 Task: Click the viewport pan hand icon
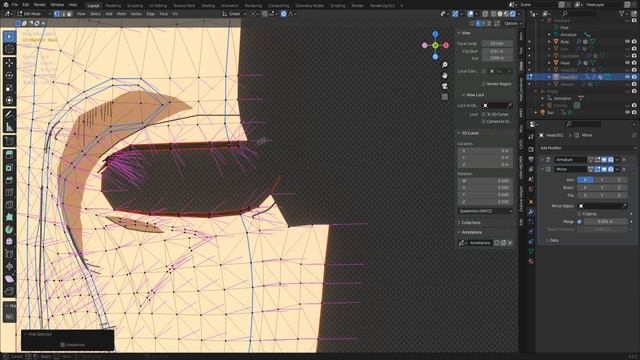coord(444,76)
